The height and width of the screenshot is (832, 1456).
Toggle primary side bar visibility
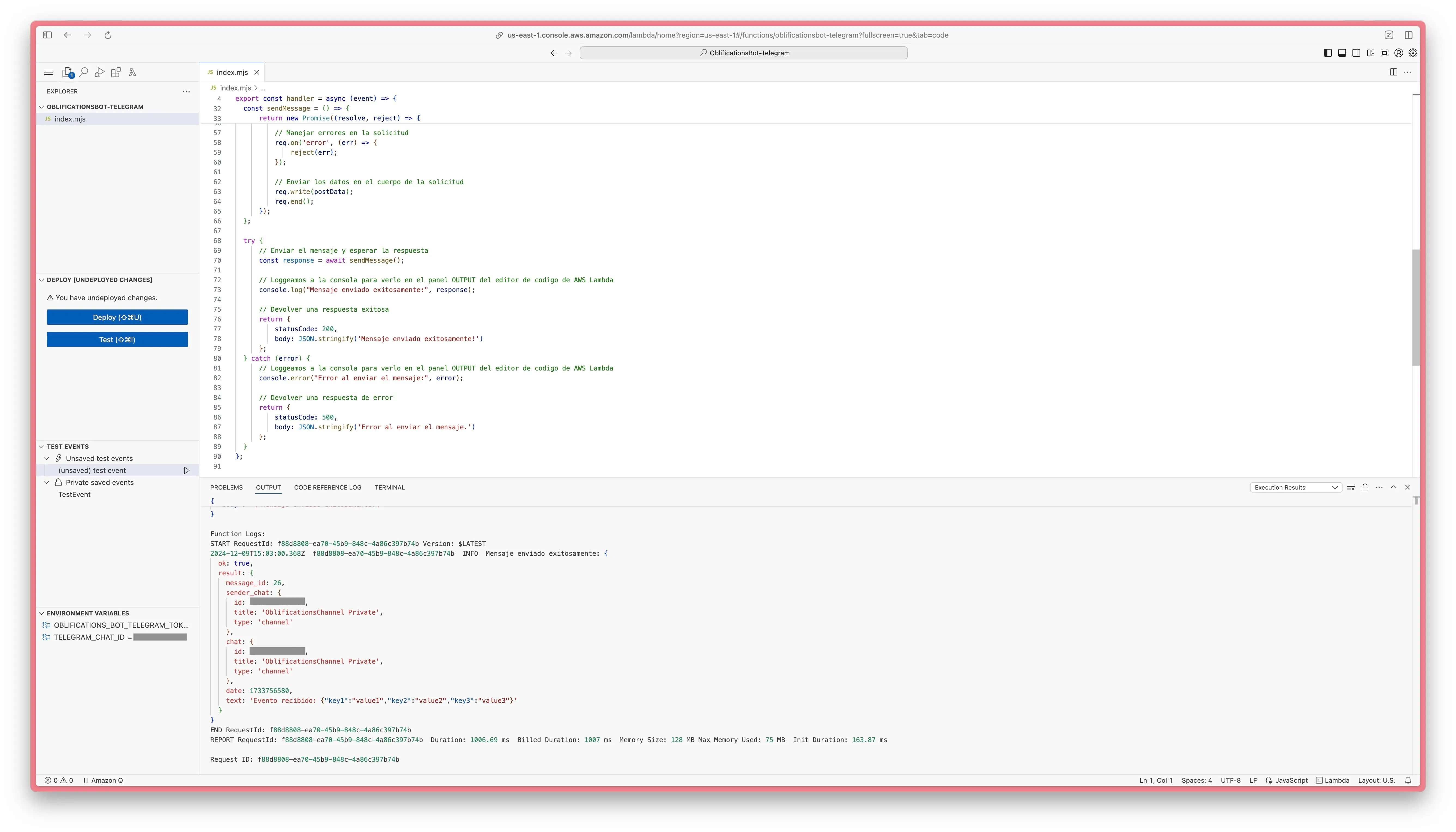1328,53
